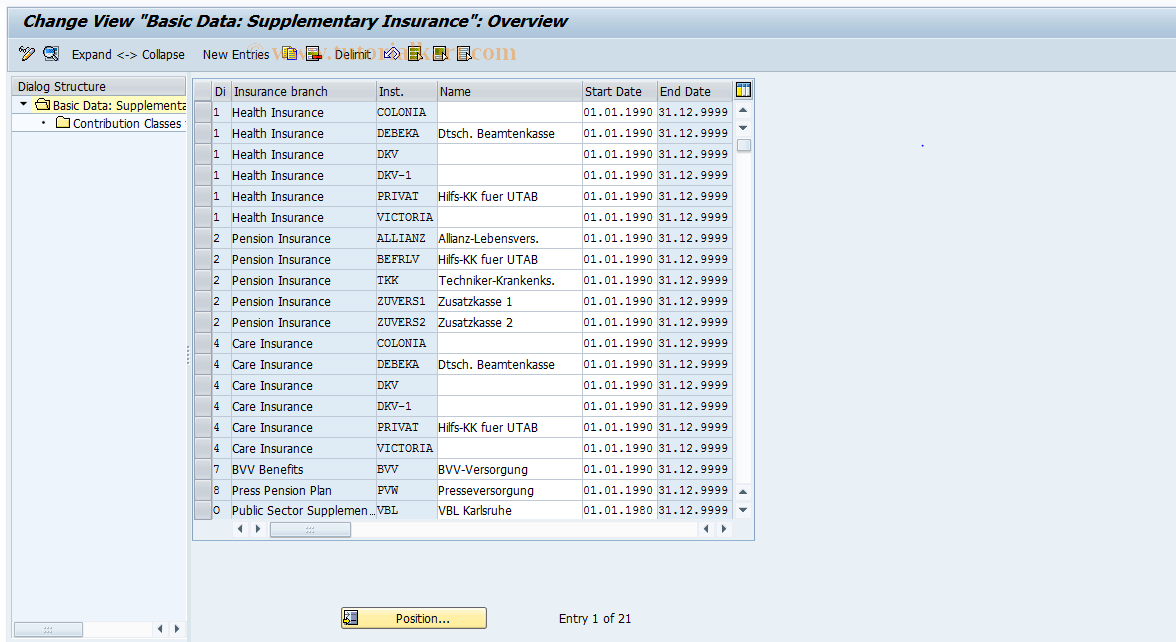Screen dimensions: 1176x642
Task: Click table scroll up arrow at top
Action: (743, 110)
